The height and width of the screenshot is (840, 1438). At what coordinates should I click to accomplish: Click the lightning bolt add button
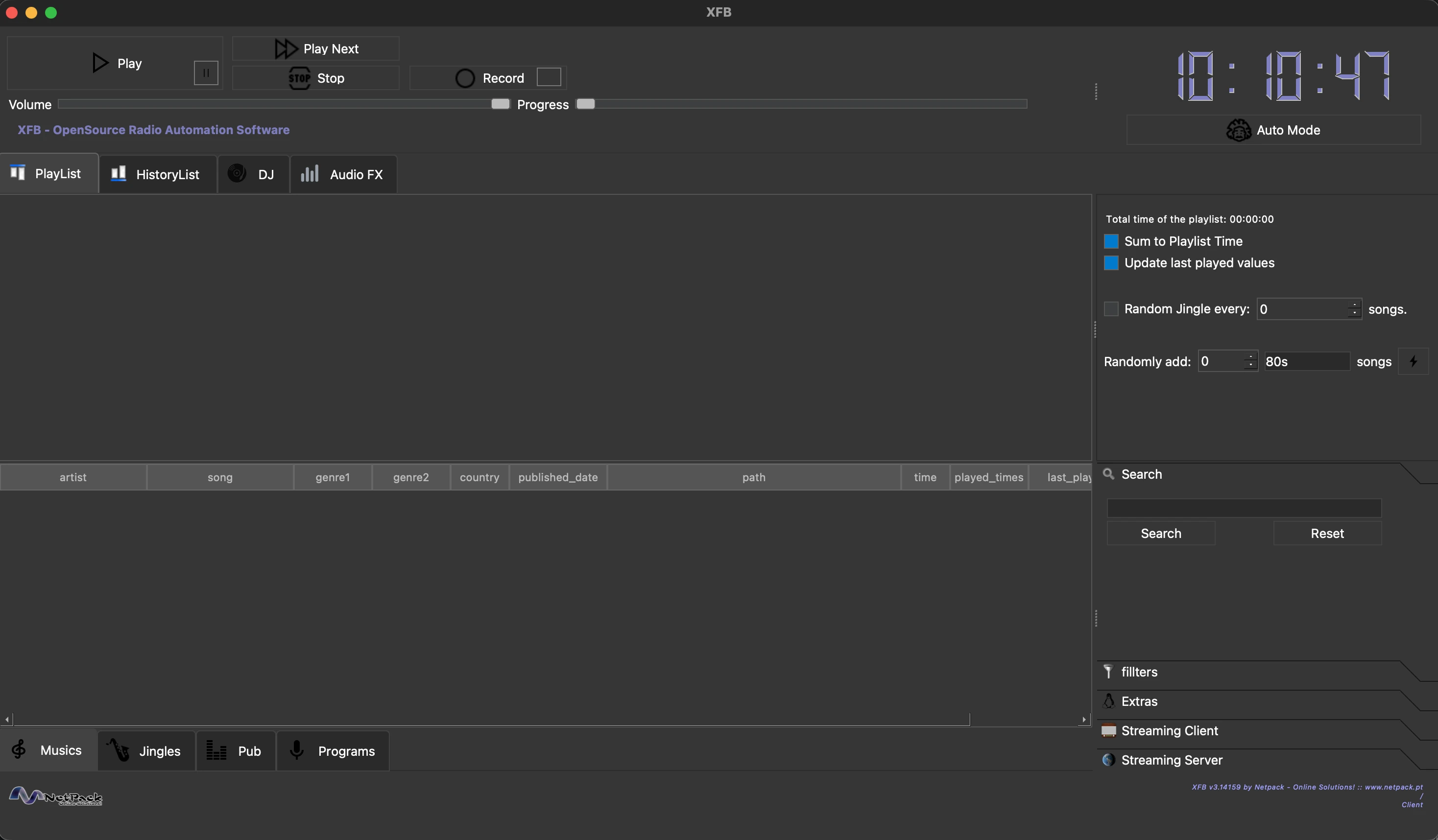point(1414,362)
